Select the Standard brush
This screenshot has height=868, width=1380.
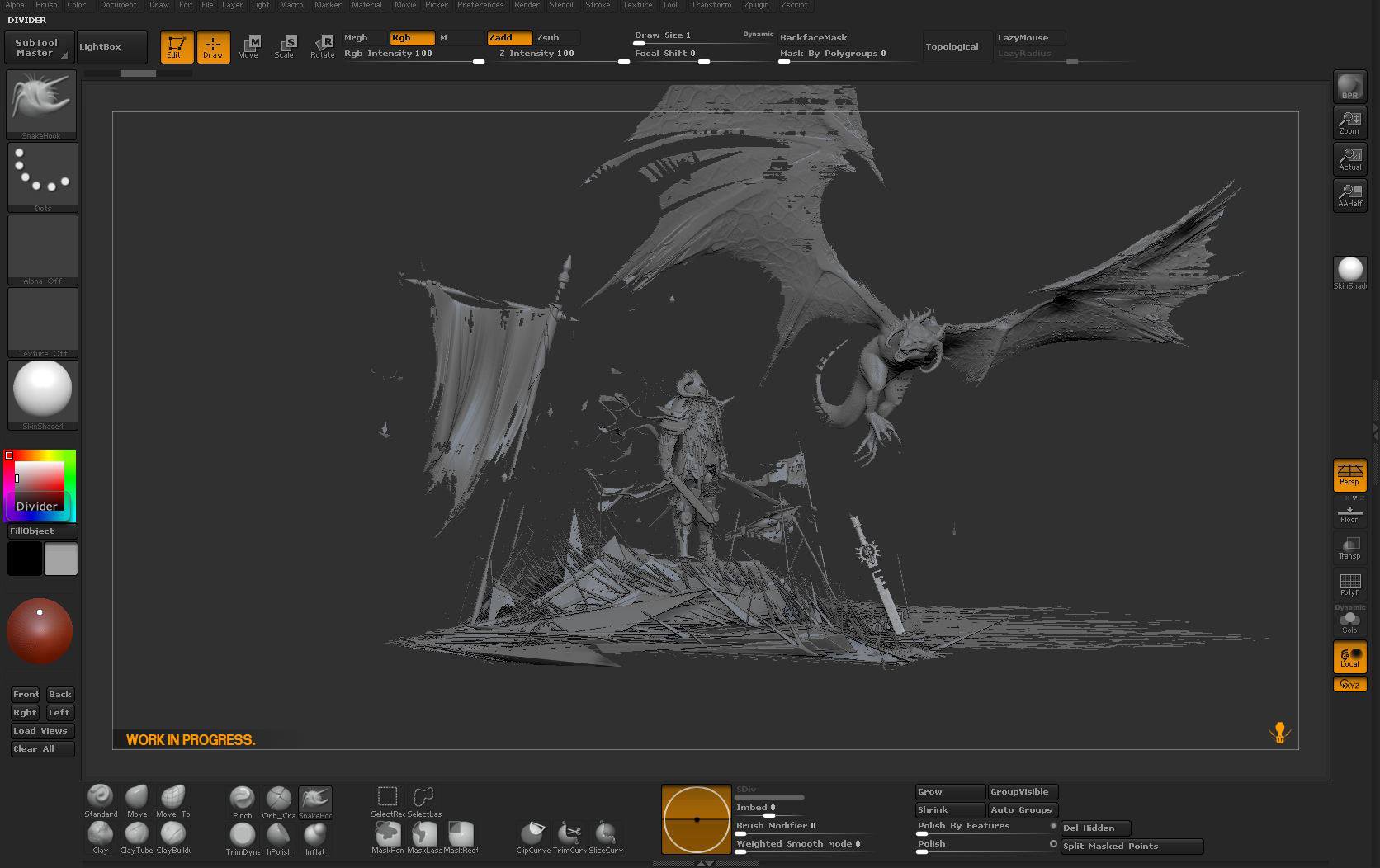point(101,800)
